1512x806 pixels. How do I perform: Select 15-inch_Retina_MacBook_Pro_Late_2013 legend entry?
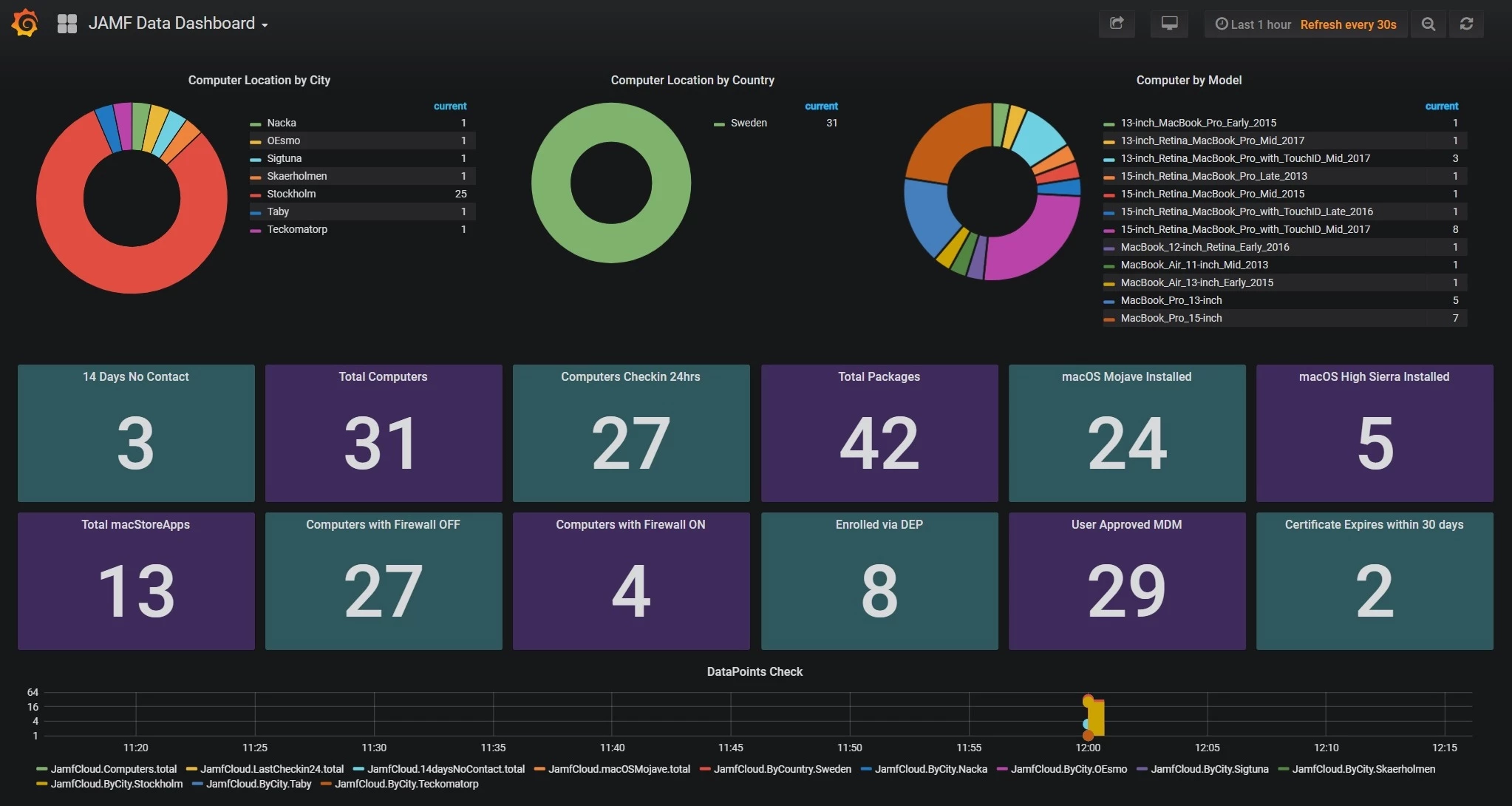(x=1214, y=176)
